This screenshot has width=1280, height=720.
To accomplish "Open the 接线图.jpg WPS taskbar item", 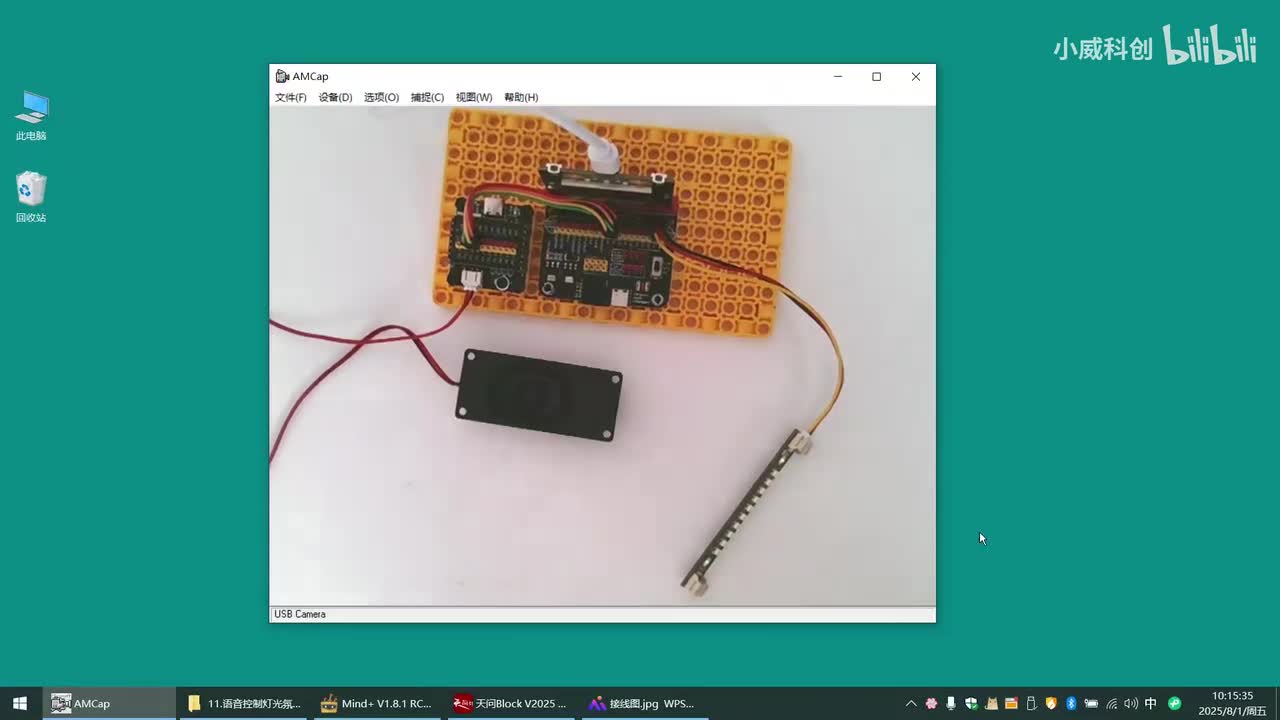I will pos(643,703).
